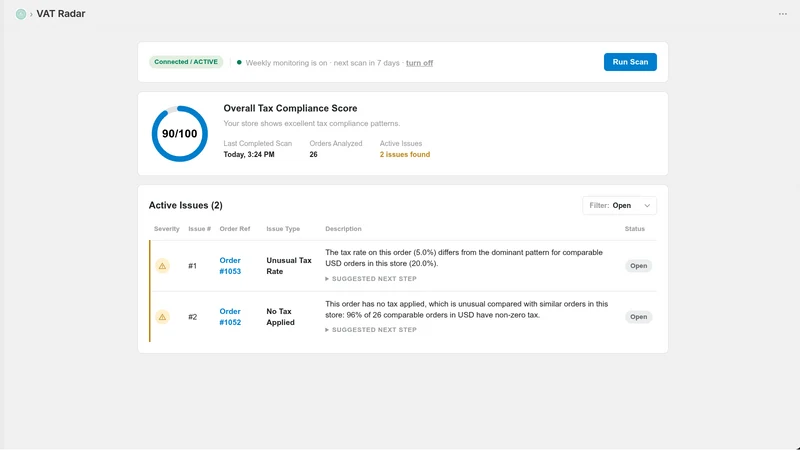Click the Description column header
800x450 pixels.
(x=343, y=229)
